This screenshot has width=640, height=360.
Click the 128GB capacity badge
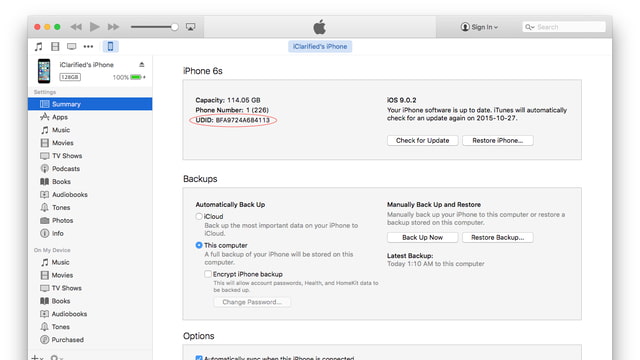coord(70,77)
